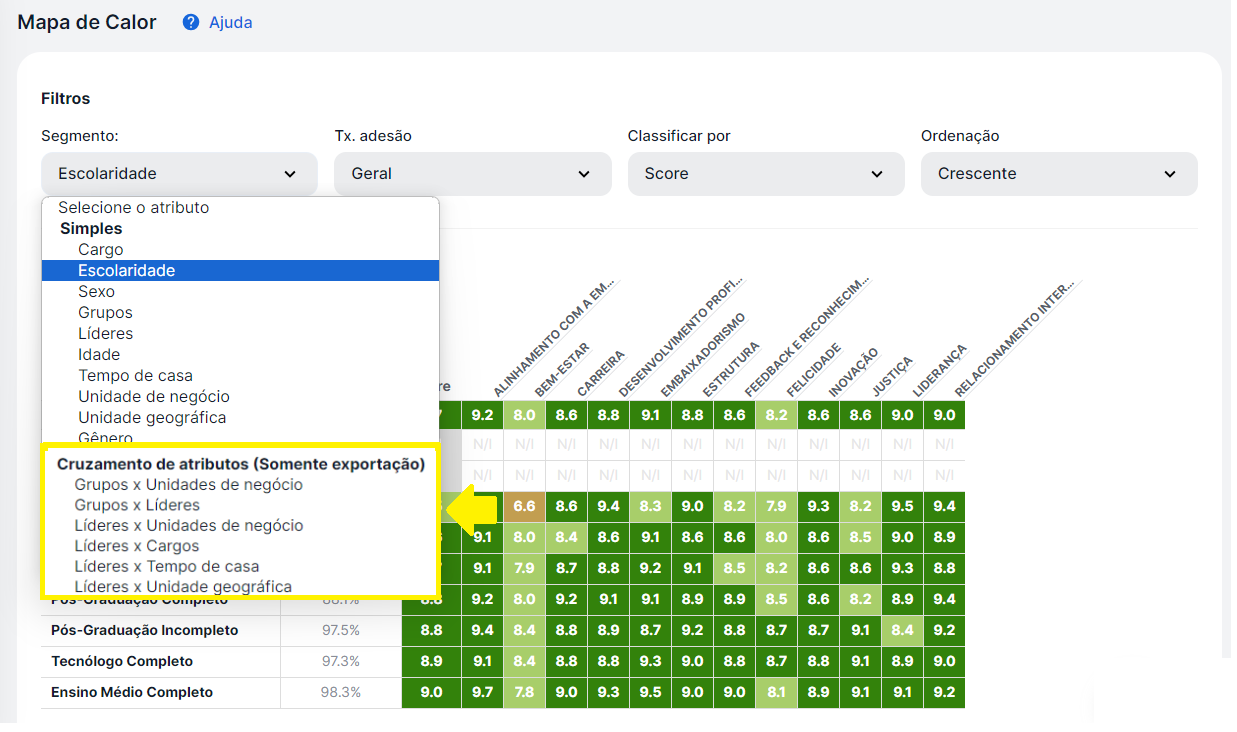This screenshot has height=732, width=1237.
Task: Choose Líderes x Unidade geográfica option
Action: click(x=183, y=587)
